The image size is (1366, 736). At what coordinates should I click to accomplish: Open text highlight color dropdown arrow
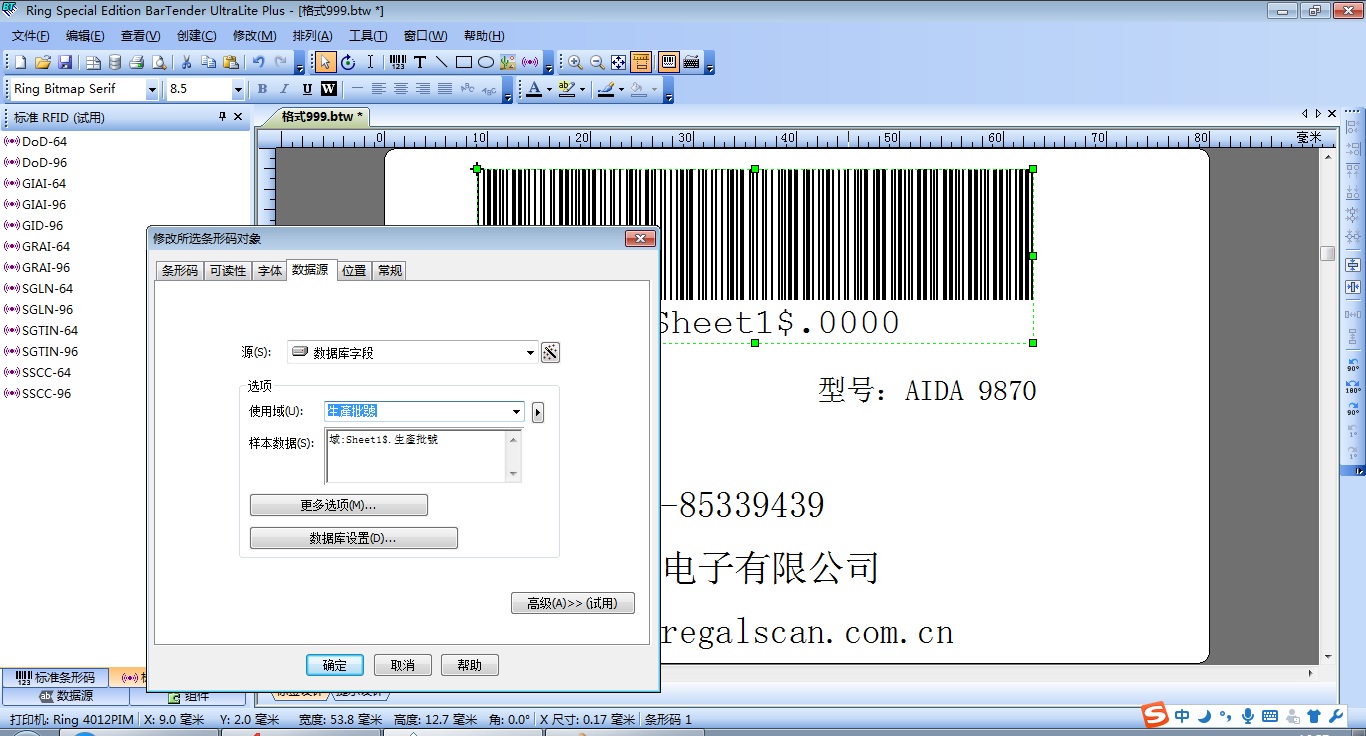pos(582,89)
